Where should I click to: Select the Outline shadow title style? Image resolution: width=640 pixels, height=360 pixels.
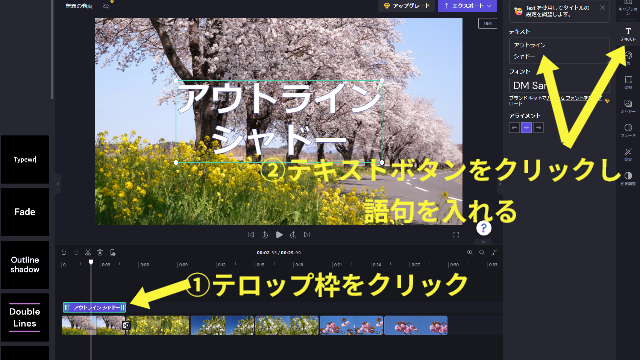(25, 264)
